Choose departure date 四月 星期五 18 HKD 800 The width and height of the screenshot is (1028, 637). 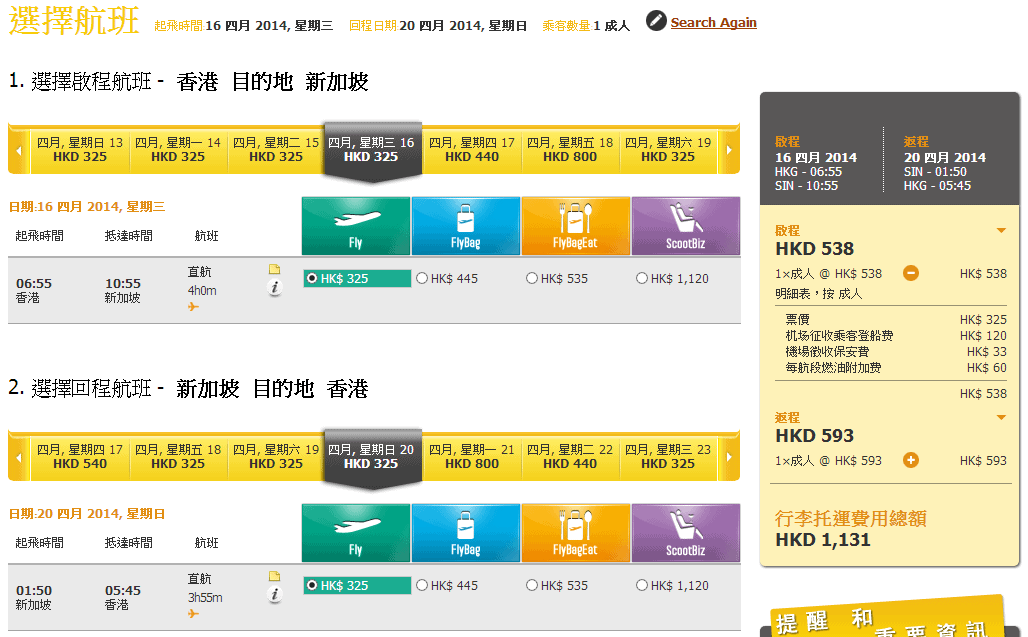coord(570,150)
